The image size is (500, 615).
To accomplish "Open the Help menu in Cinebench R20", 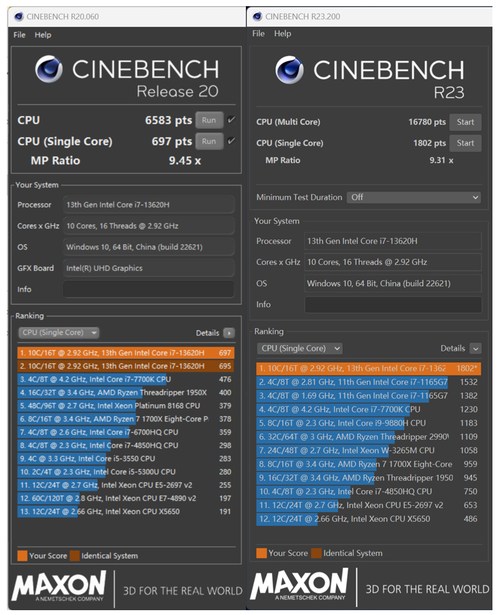I will tap(43, 35).
